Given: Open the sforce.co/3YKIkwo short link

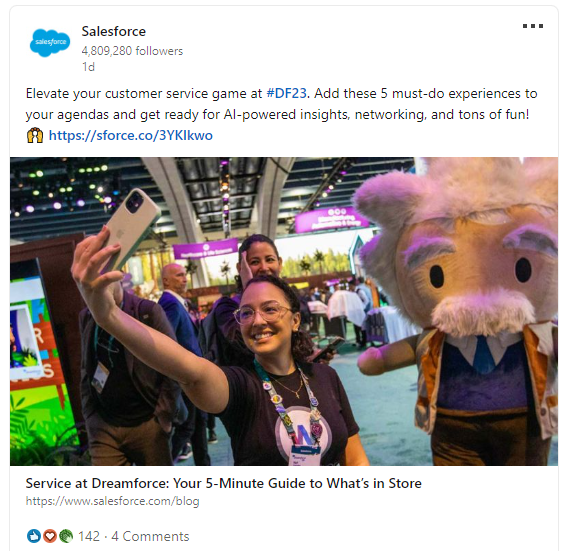Looking at the screenshot, I should click(131, 136).
